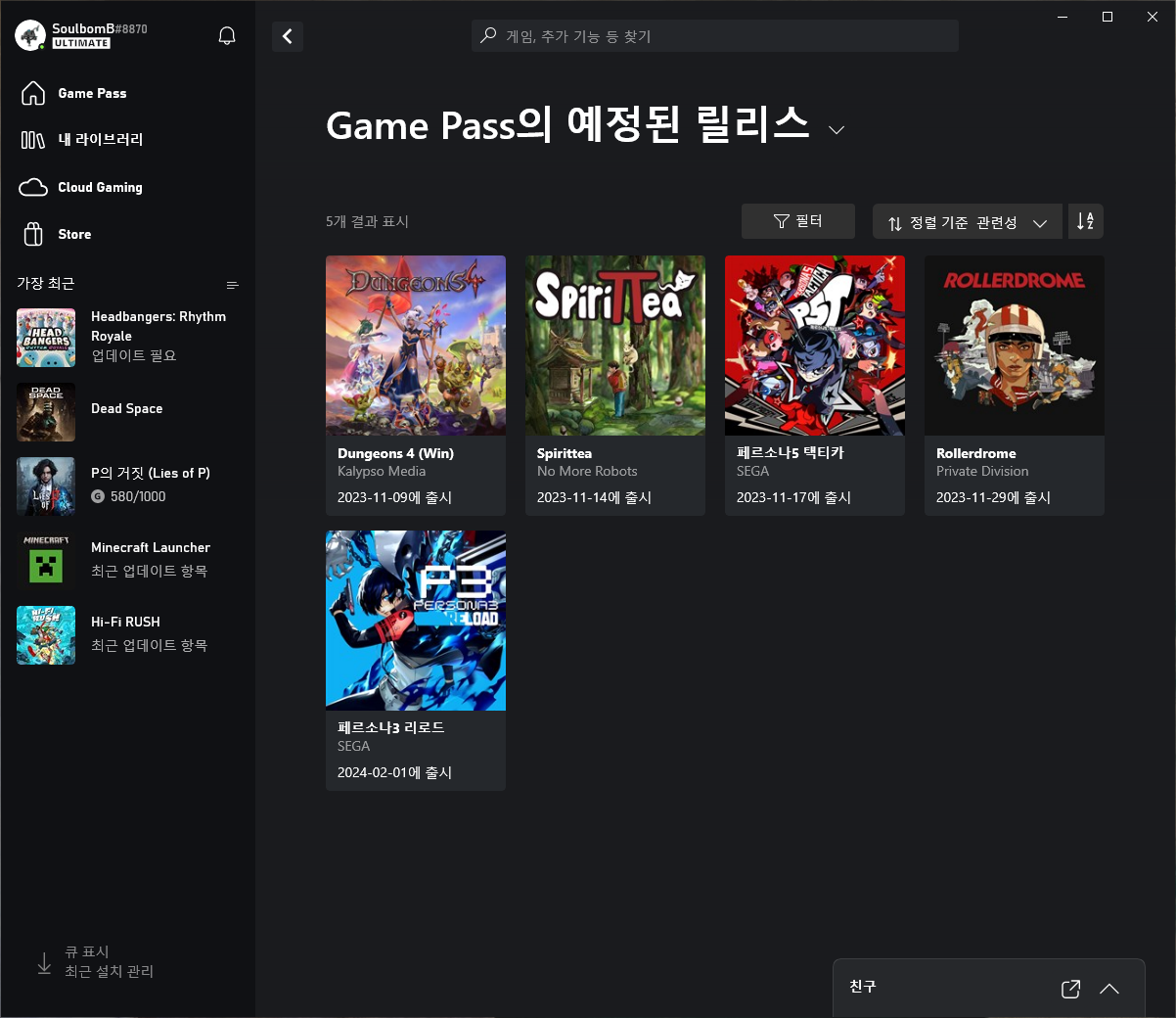Click the SoulbomB#8870 profile name
The height and width of the screenshot is (1018, 1176).
coord(100,28)
